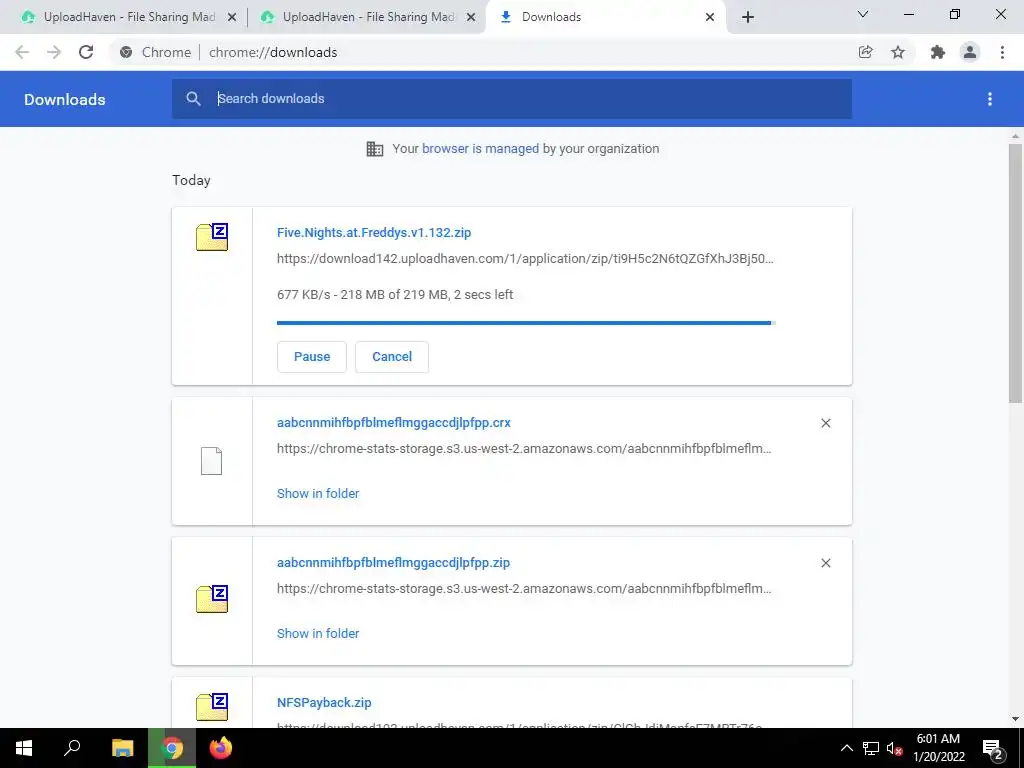This screenshot has width=1024, height=768.
Task: Click the network status tray icon
Action: tap(871, 748)
